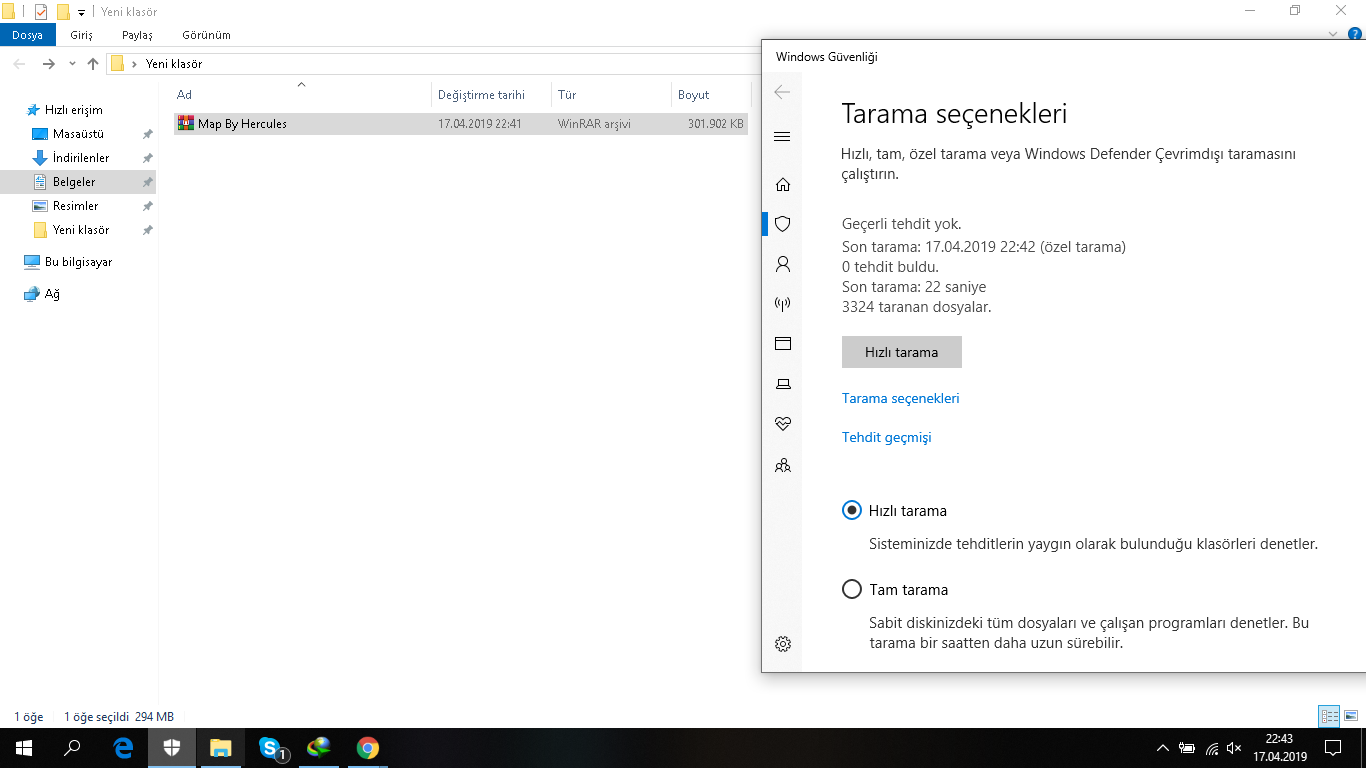
Task: Open Home page in Windows Güvenliği sidebar
Action: pyautogui.click(x=783, y=184)
